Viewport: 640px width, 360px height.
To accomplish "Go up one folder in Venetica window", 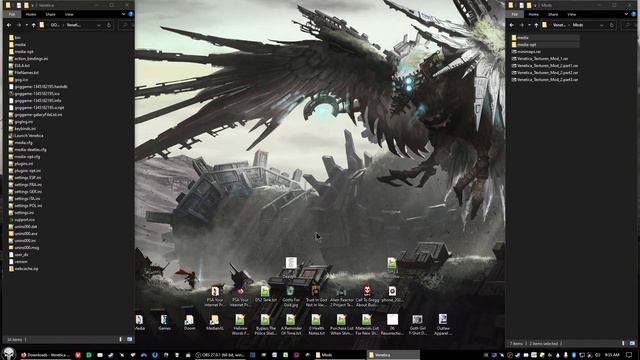I will (33, 25).
